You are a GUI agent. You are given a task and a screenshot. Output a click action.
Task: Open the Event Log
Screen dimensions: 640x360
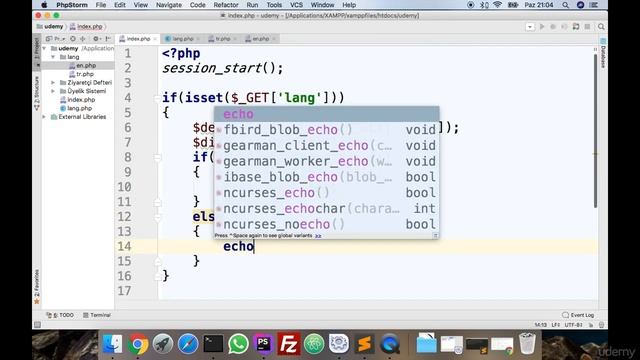pyautogui.click(x=578, y=315)
